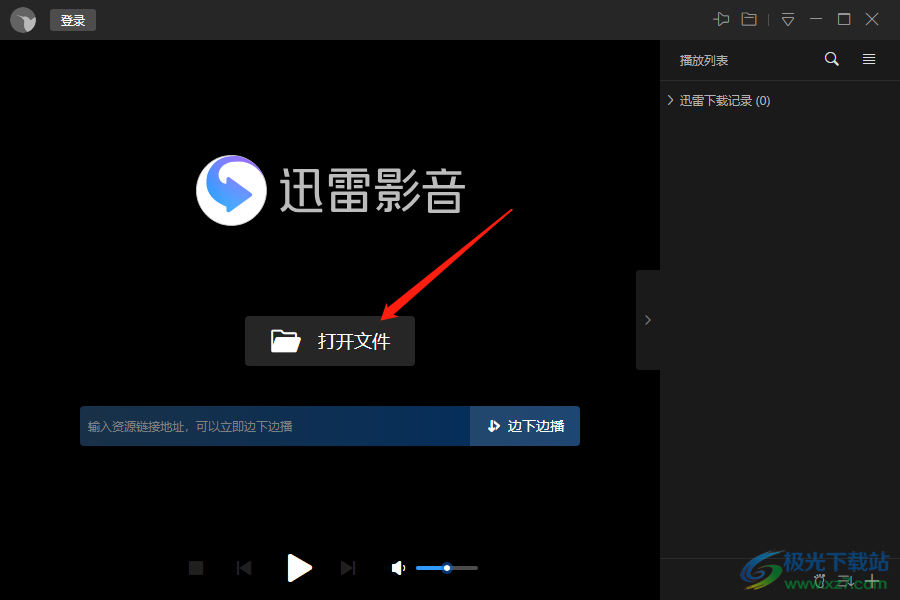This screenshot has height=600, width=900.
Task: Click the 边下边播 button
Action: pyautogui.click(x=525, y=426)
